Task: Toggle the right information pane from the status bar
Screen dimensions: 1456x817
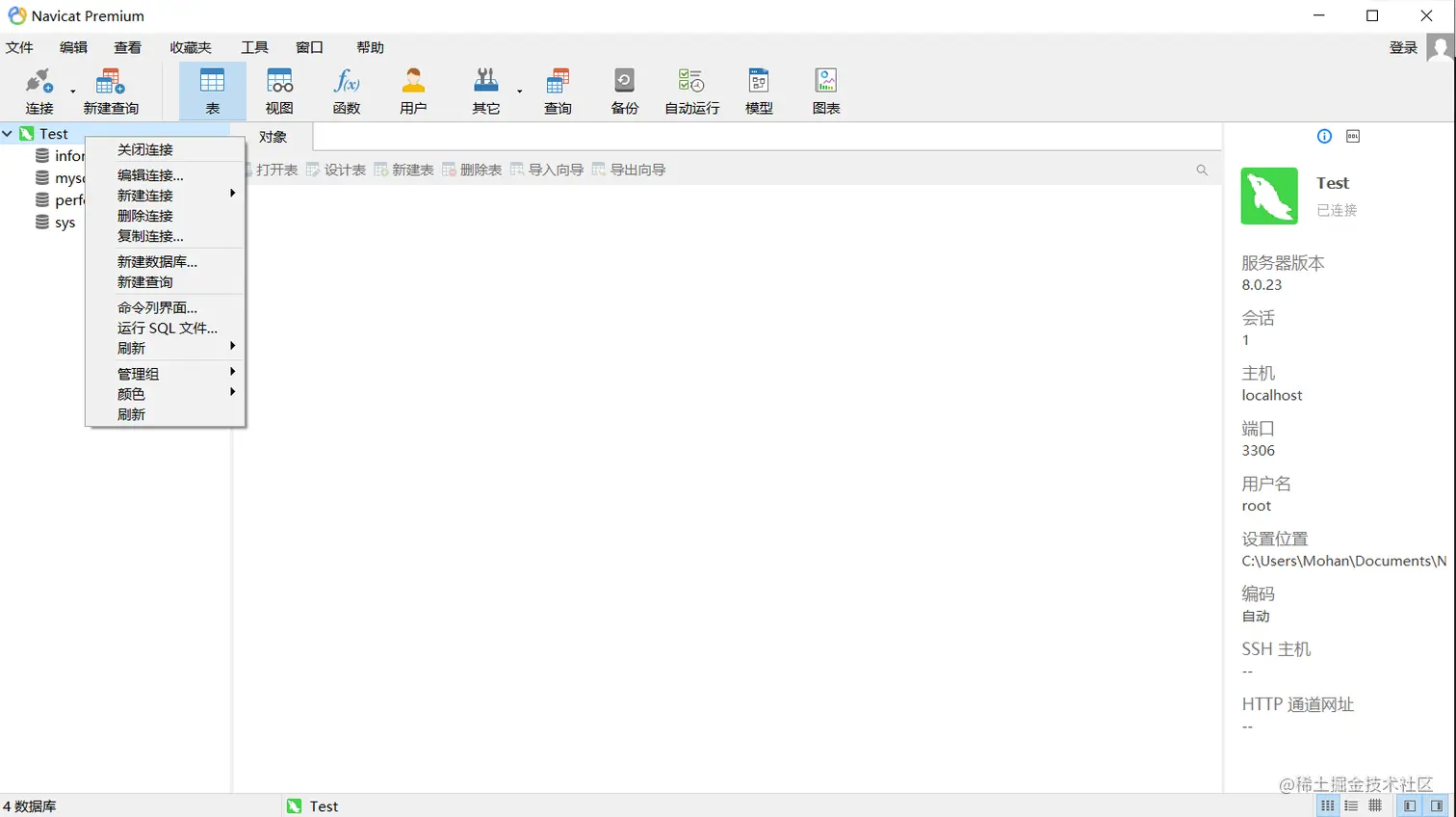Action: click(x=1436, y=805)
